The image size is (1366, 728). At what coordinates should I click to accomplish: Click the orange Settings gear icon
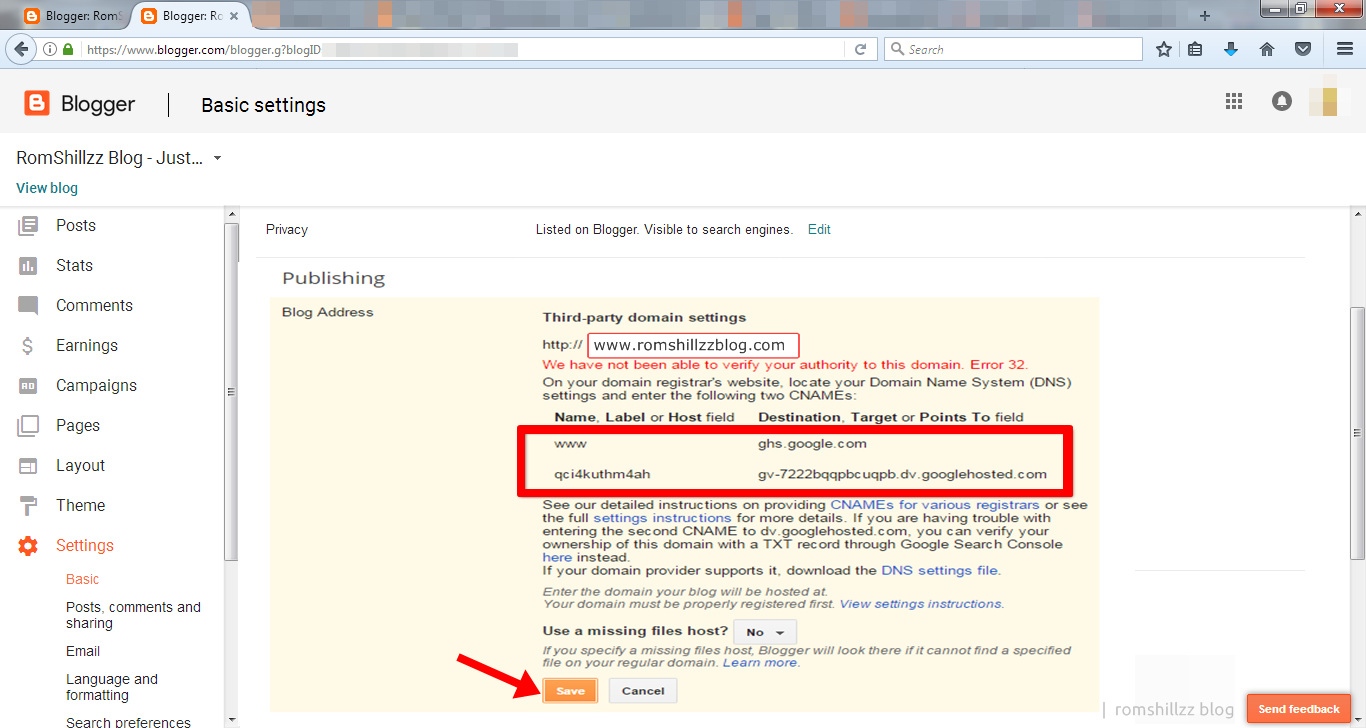[28, 546]
